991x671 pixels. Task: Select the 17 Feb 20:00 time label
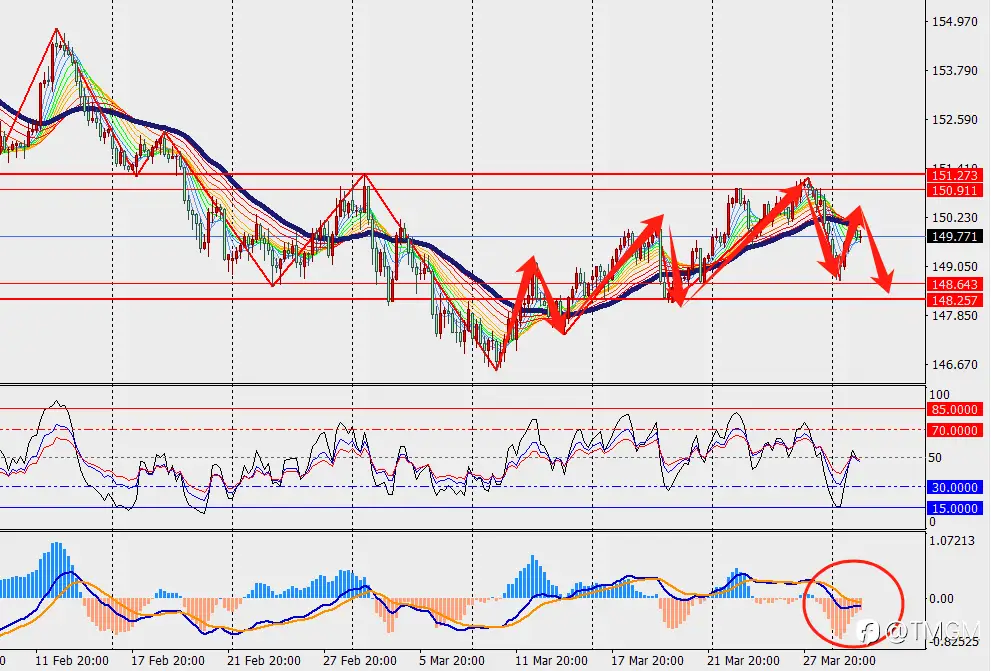click(167, 661)
